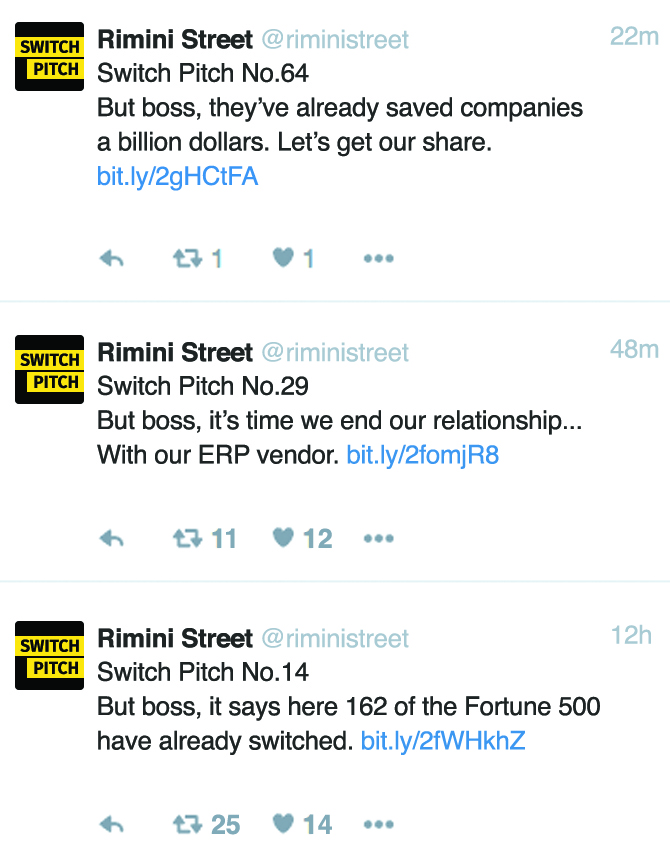Image resolution: width=670 pixels, height=863 pixels.
Task: Open the 22m timestamp of first tweet
Action: (x=634, y=37)
